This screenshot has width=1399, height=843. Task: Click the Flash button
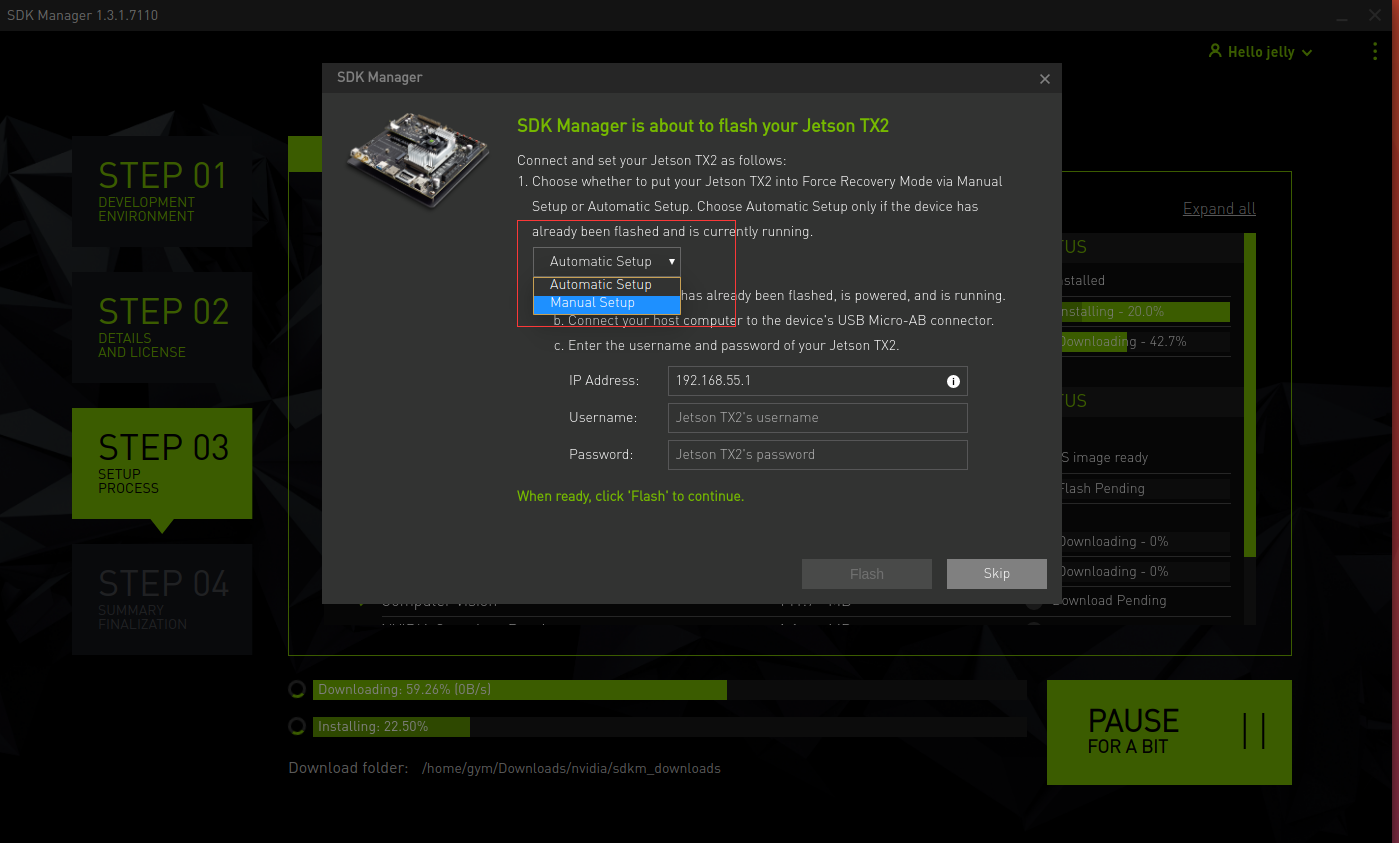tap(867, 574)
